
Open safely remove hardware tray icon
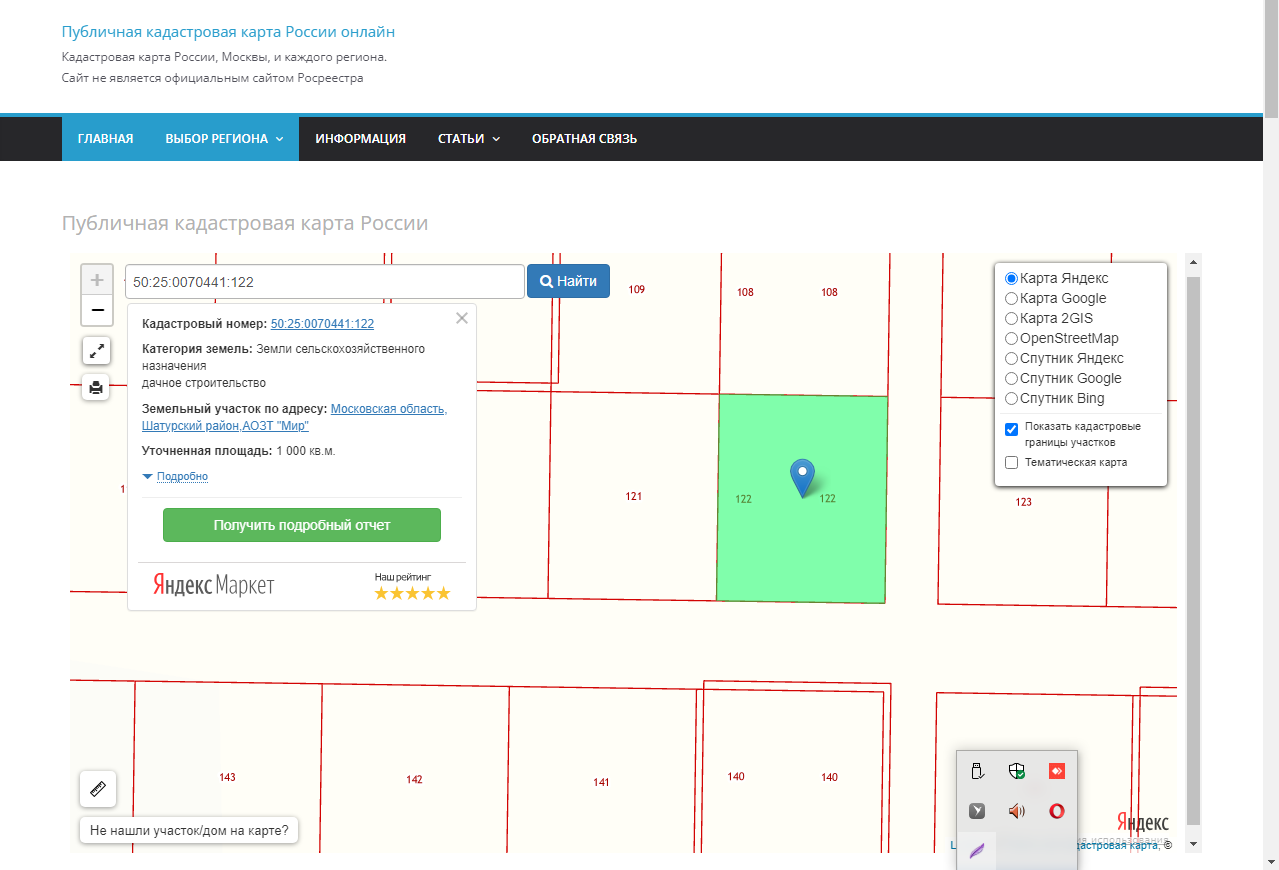pos(977,771)
